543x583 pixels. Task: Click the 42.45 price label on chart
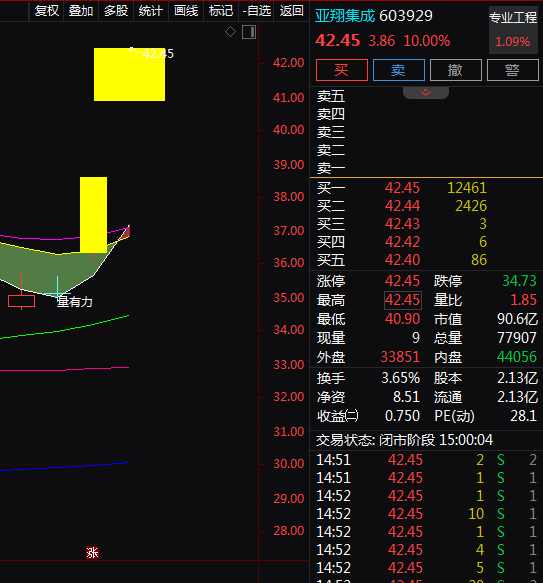(158, 54)
